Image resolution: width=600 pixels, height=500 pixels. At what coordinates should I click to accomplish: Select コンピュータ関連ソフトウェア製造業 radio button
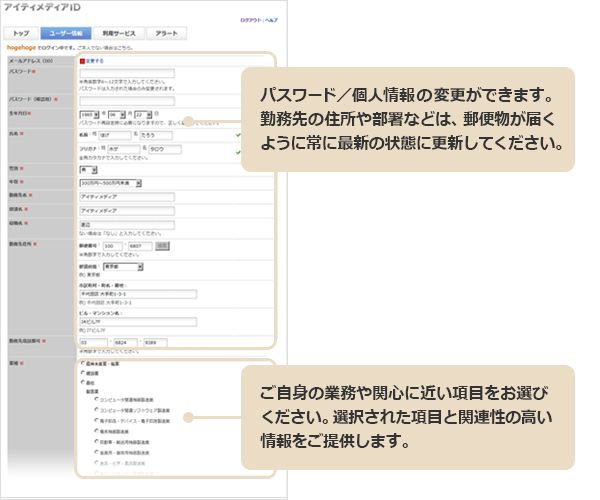pos(96,410)
